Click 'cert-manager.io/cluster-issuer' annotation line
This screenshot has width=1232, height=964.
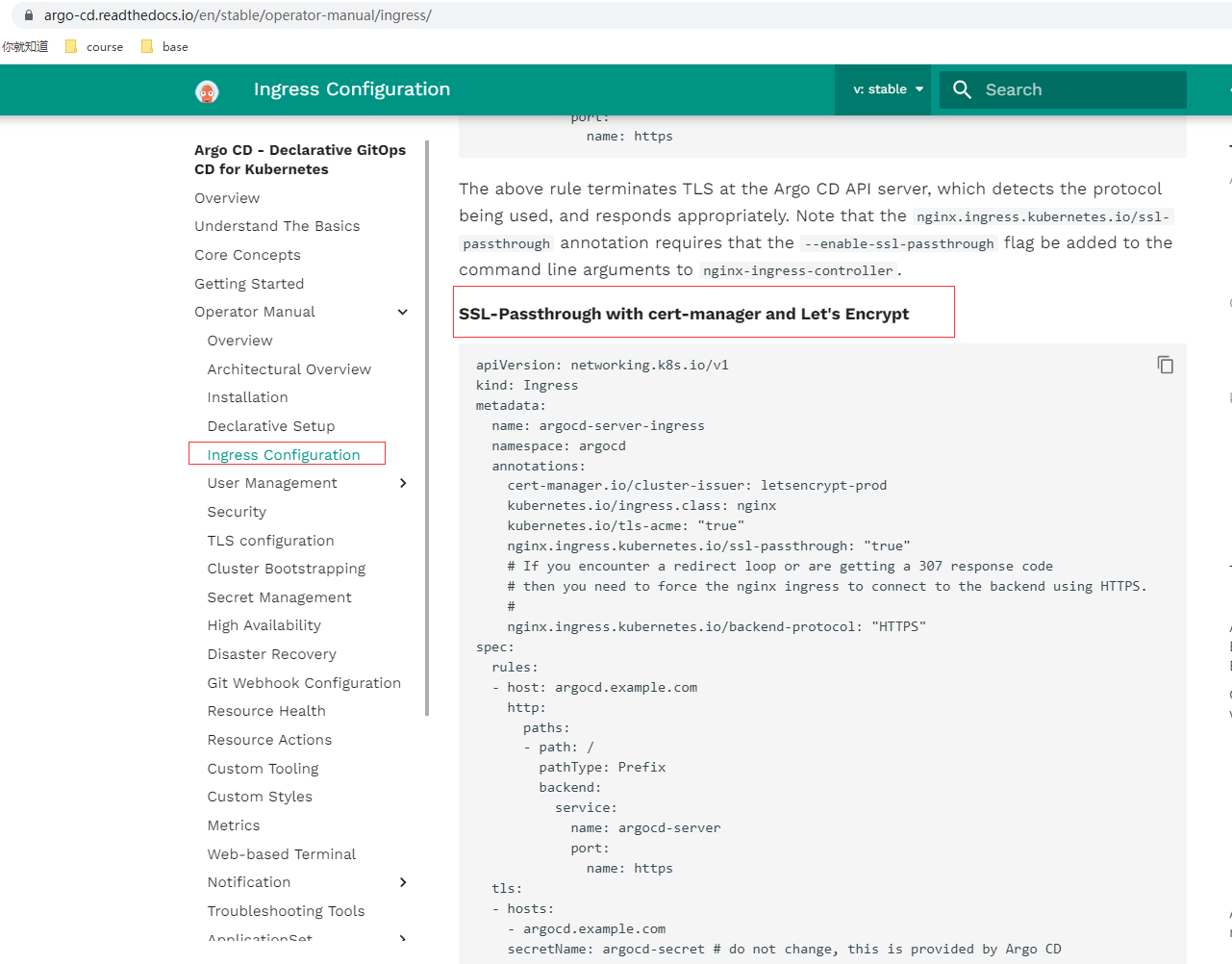click(x=697, y=485)
